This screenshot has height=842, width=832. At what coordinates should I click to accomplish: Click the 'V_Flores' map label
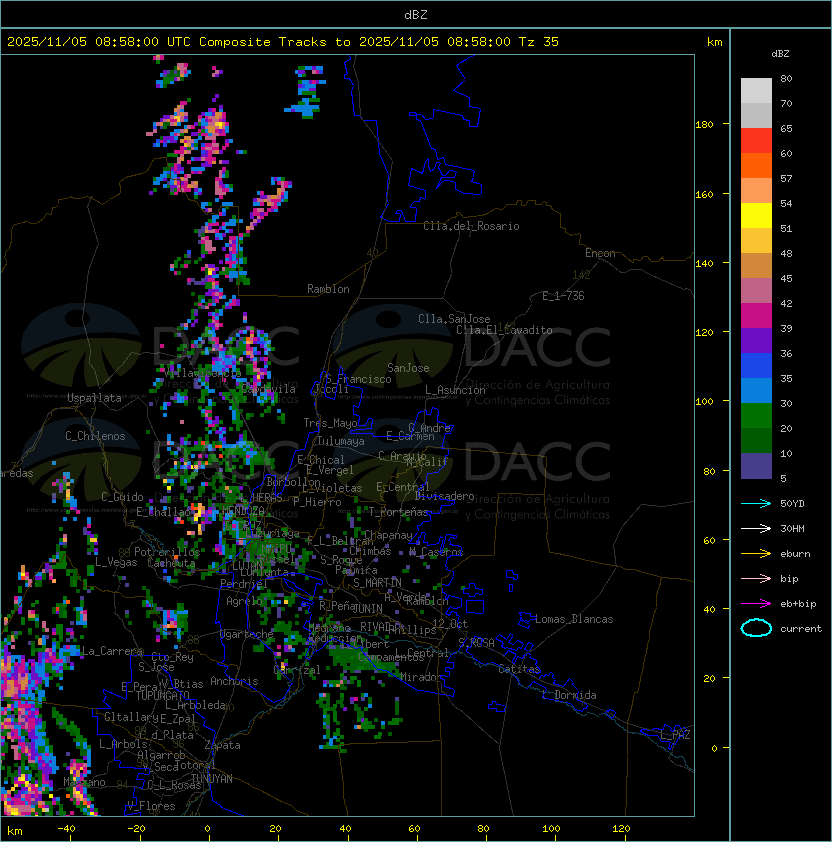151,806
